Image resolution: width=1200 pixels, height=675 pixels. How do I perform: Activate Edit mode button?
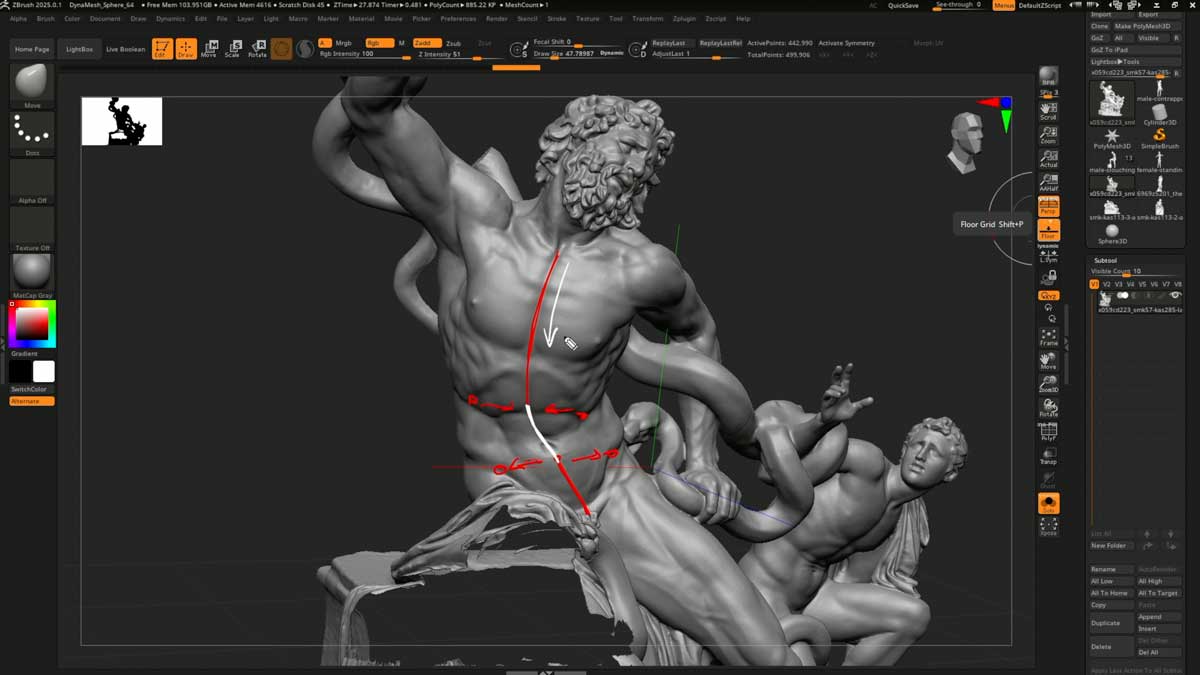coord(162,48)
